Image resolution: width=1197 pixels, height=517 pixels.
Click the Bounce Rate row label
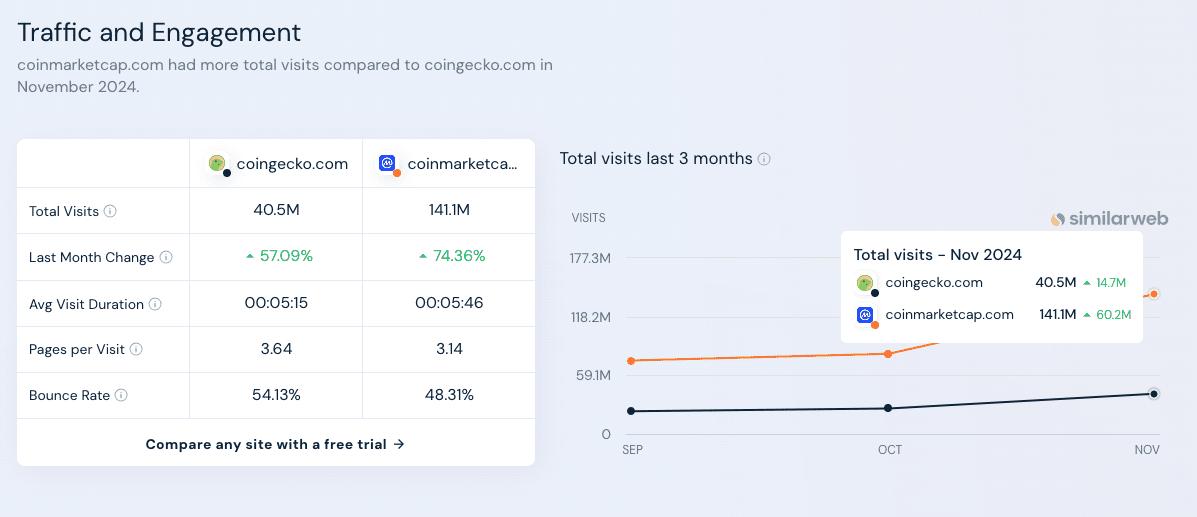tap(69, 396)
